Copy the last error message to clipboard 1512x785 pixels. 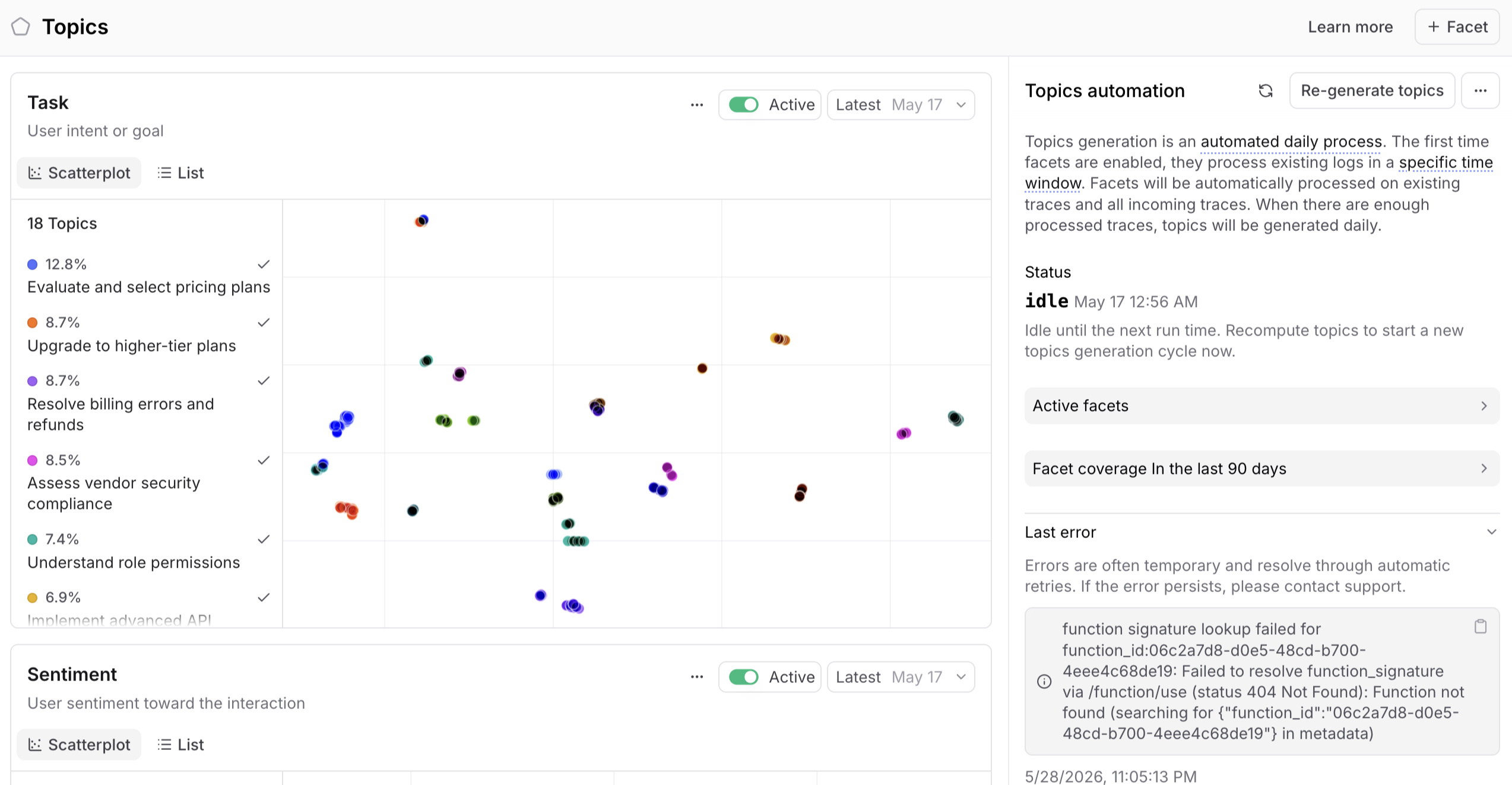(1481, 626)
